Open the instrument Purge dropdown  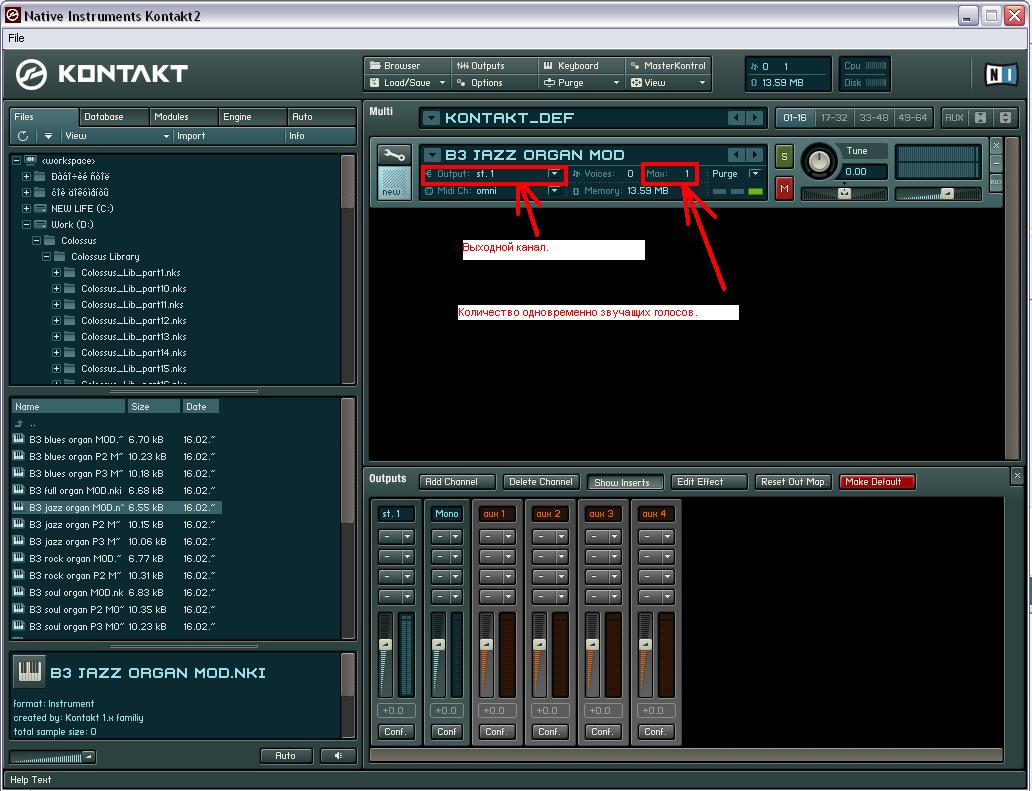(x=755, y=174)
